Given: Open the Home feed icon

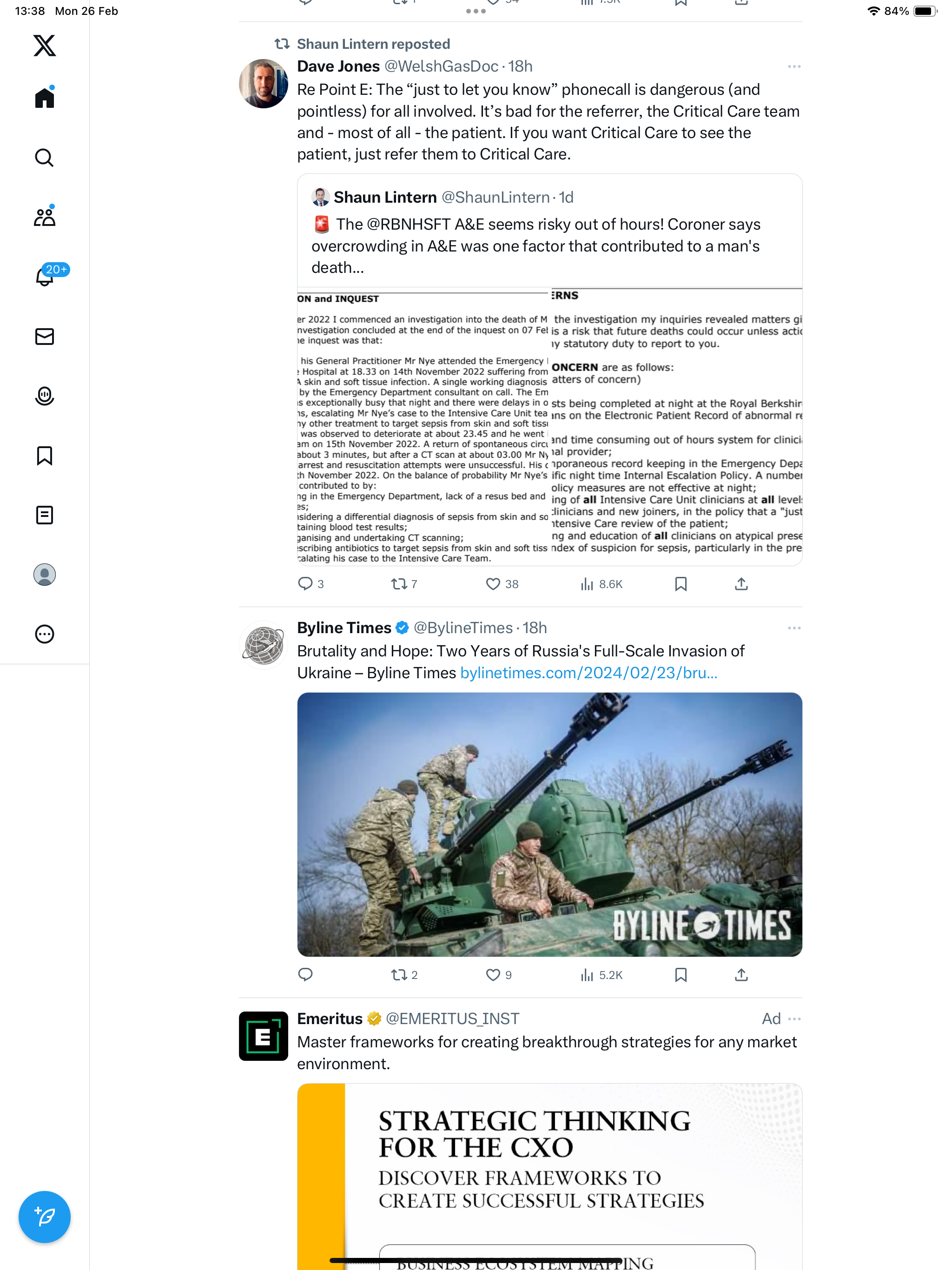Looking at the screenshot, I should 44,98.
